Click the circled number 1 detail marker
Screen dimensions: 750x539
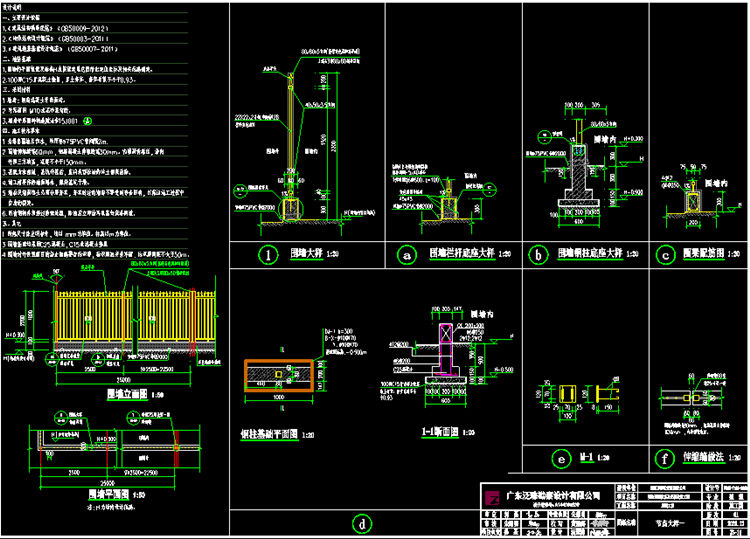click(267, 255)
